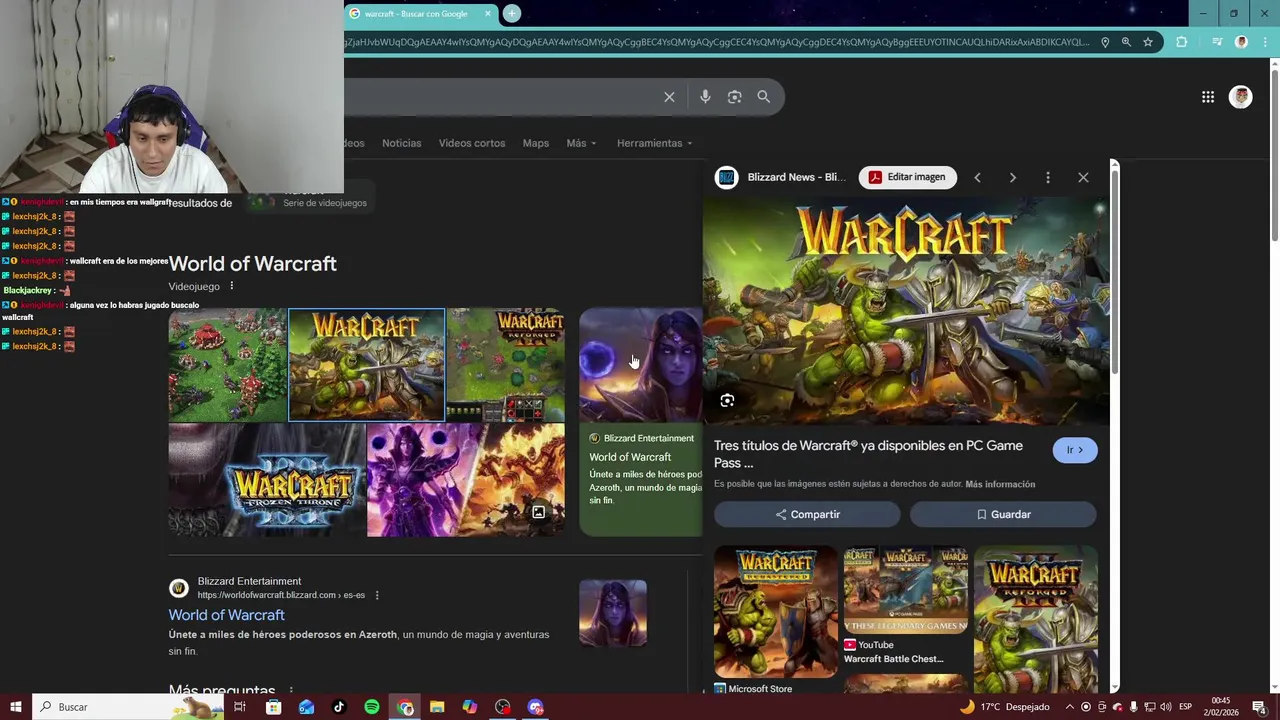1280x720 pixels.
Task: Open the Blizzard News source in the preview
Action: pyautogui.click(x=781, y=177)
